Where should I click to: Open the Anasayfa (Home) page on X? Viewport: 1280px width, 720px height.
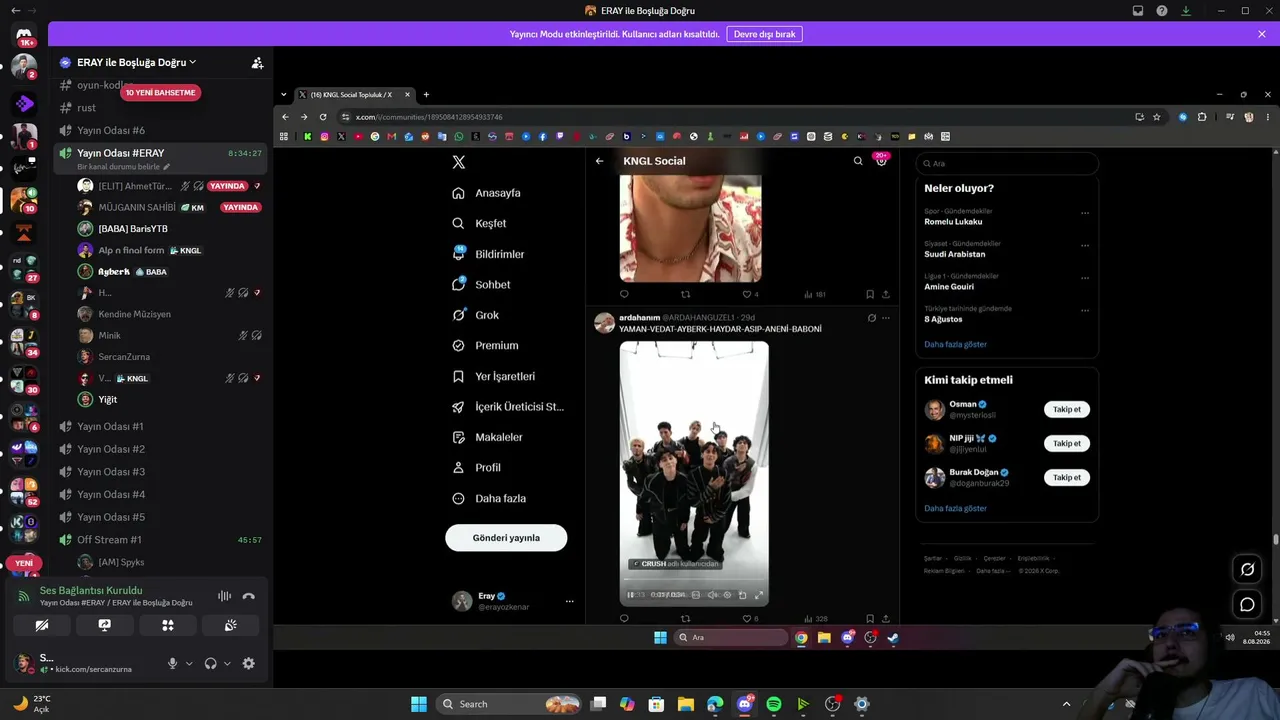pos(486,193)
